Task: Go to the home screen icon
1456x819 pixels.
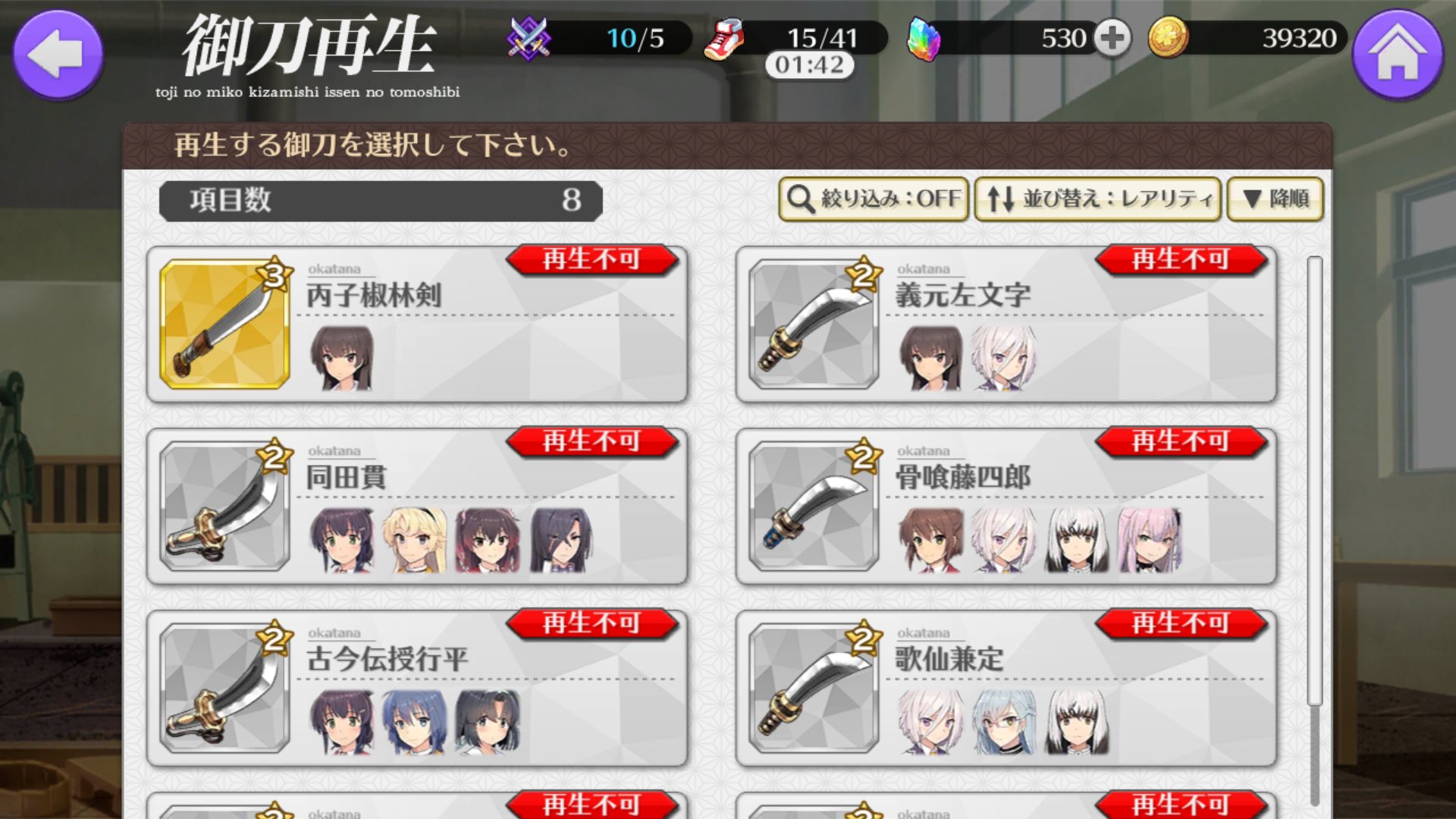Action: 1398,55
